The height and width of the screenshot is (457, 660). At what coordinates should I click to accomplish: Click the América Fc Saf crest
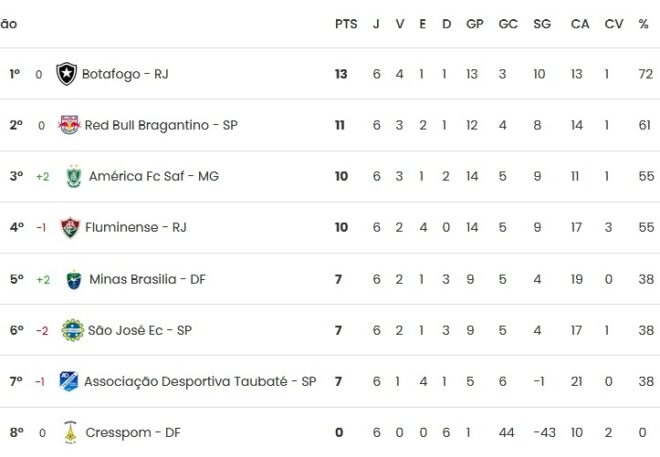(73, 176)
